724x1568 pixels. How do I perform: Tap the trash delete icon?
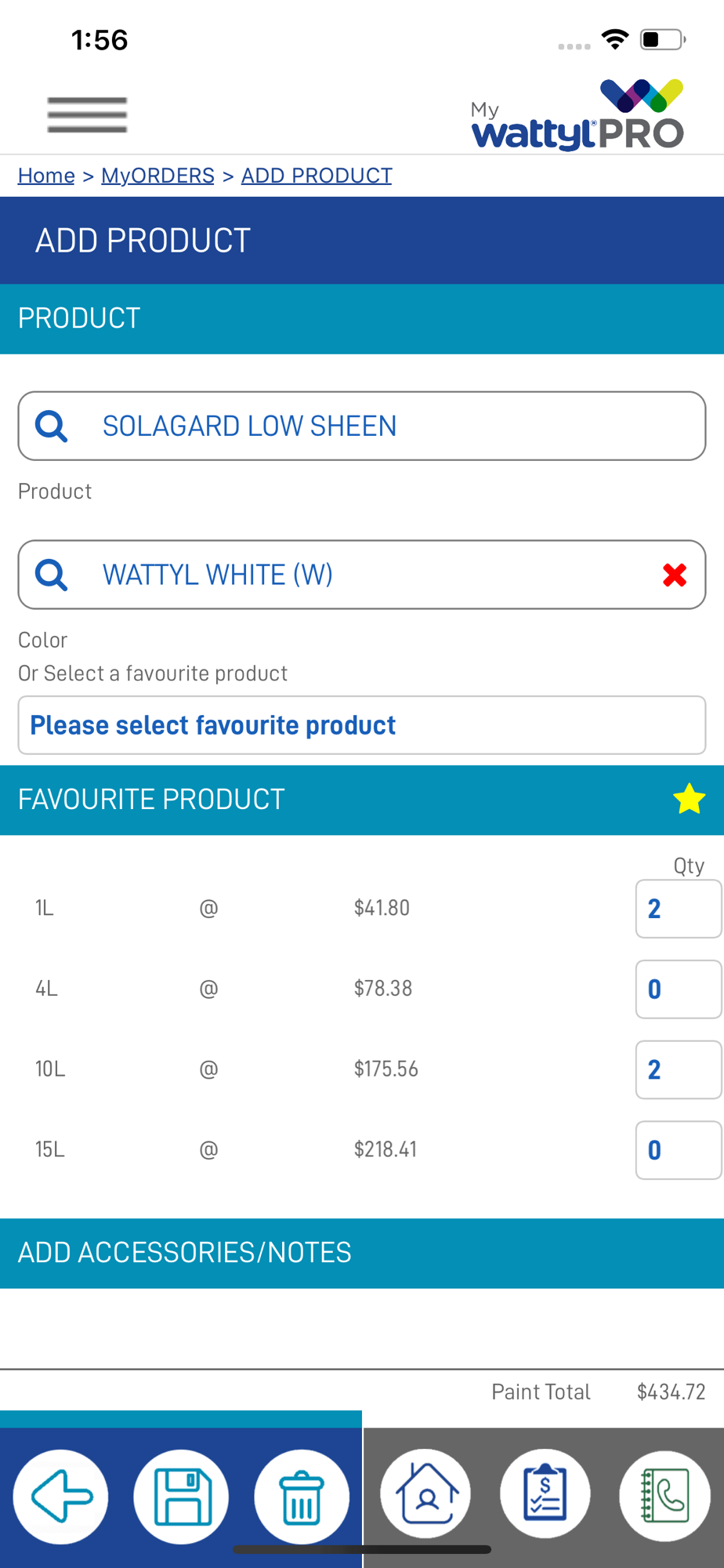(302, 1497)
